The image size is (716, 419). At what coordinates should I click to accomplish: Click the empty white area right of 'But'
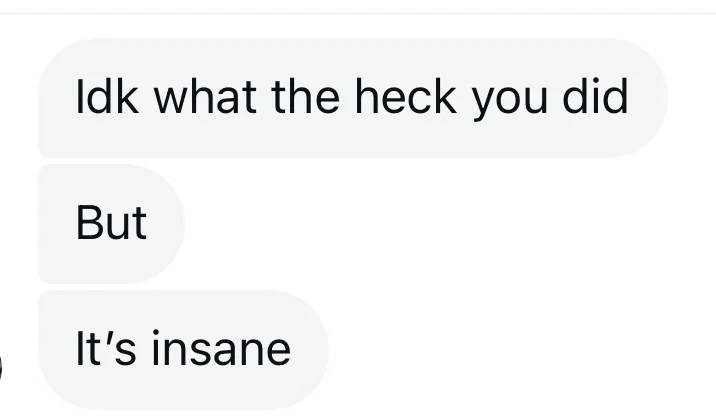click(x=448, y=224)
